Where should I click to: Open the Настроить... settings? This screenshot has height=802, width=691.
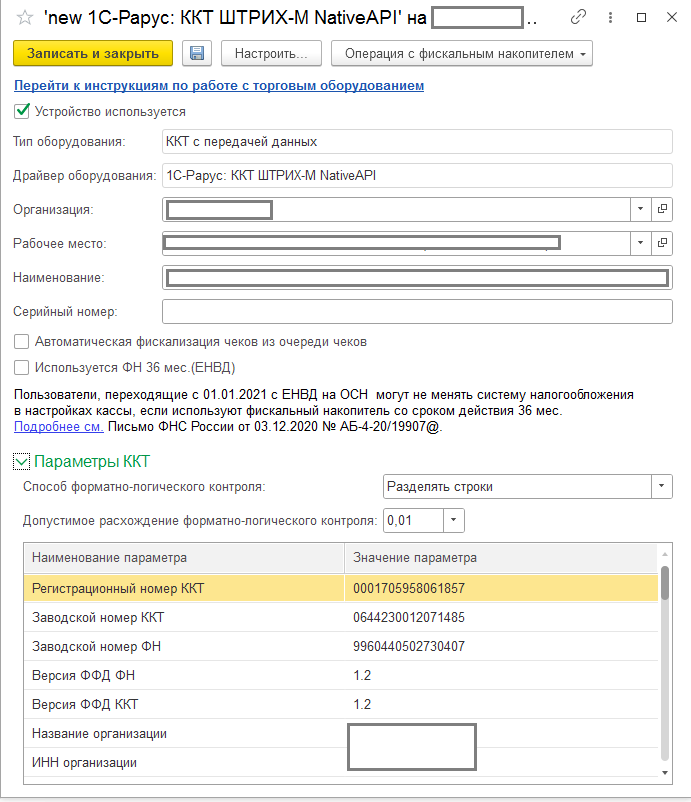pos(271,53)
